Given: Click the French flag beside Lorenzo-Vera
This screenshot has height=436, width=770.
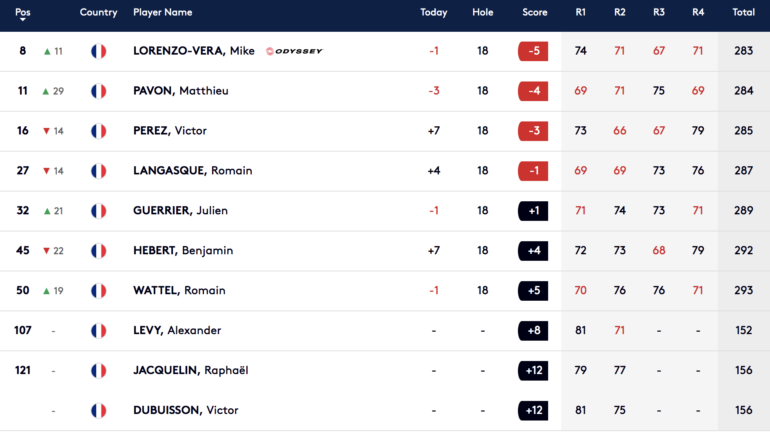Looking at the screenshot, I should pyautogui.click(x=98, y=51).
